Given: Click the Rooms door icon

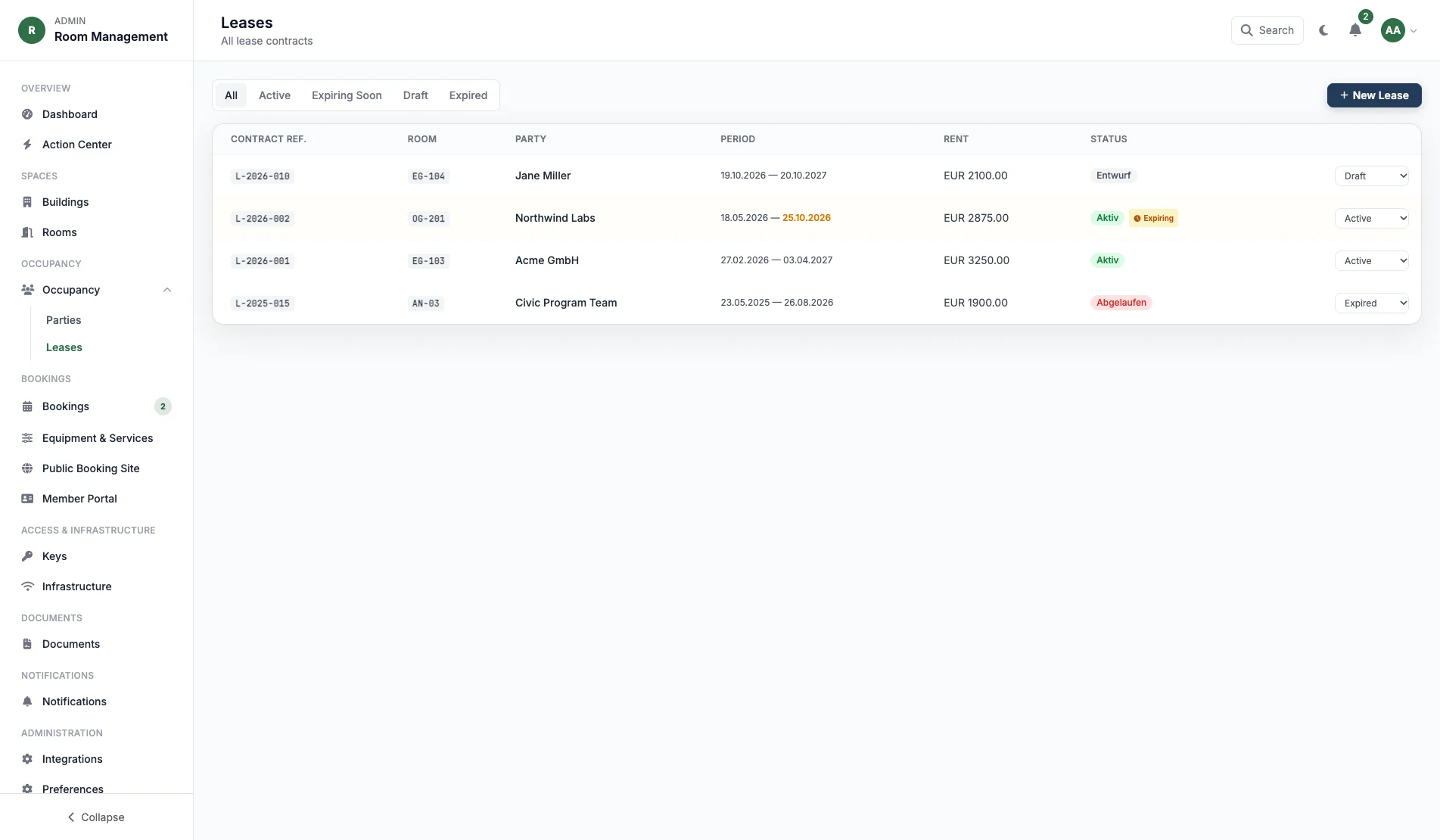Looking at the screenshot, I should click(27, 232).
